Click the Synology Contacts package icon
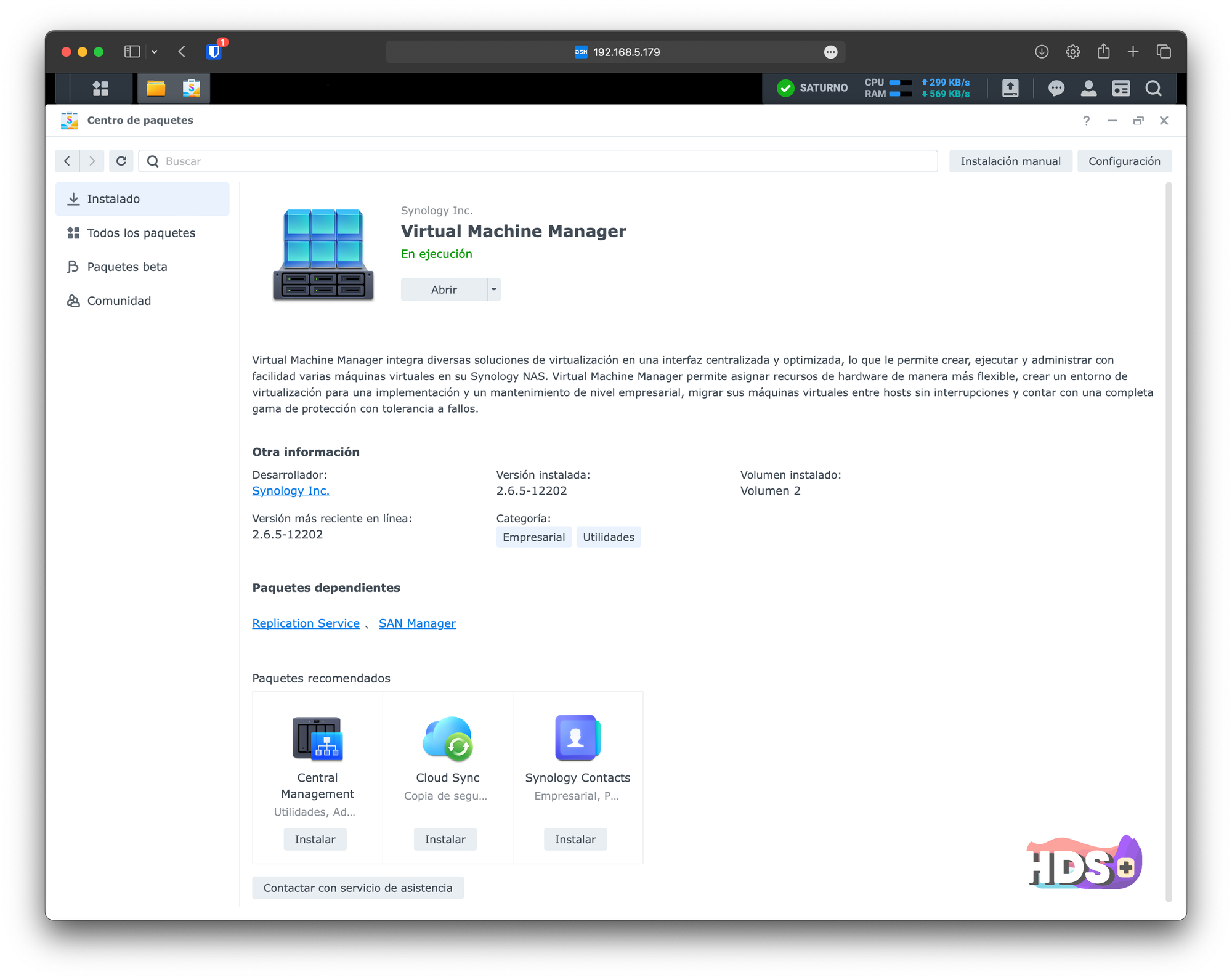The width and height of the screenshot is (1232, 980). point(577,738)
